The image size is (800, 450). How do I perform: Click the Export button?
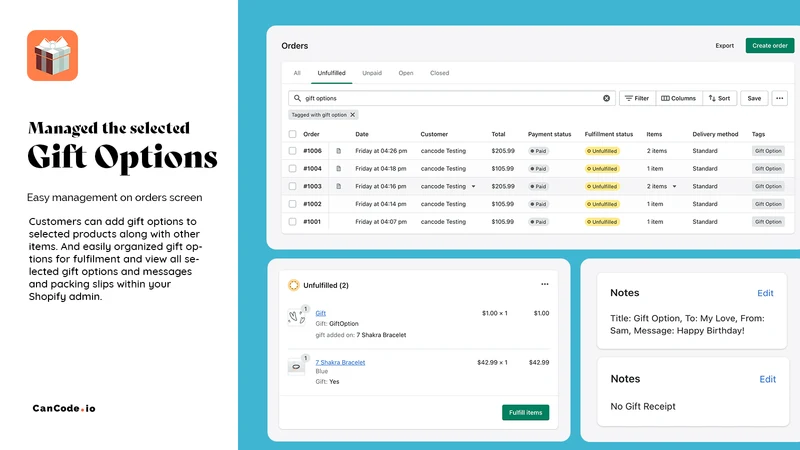[724, 45]
